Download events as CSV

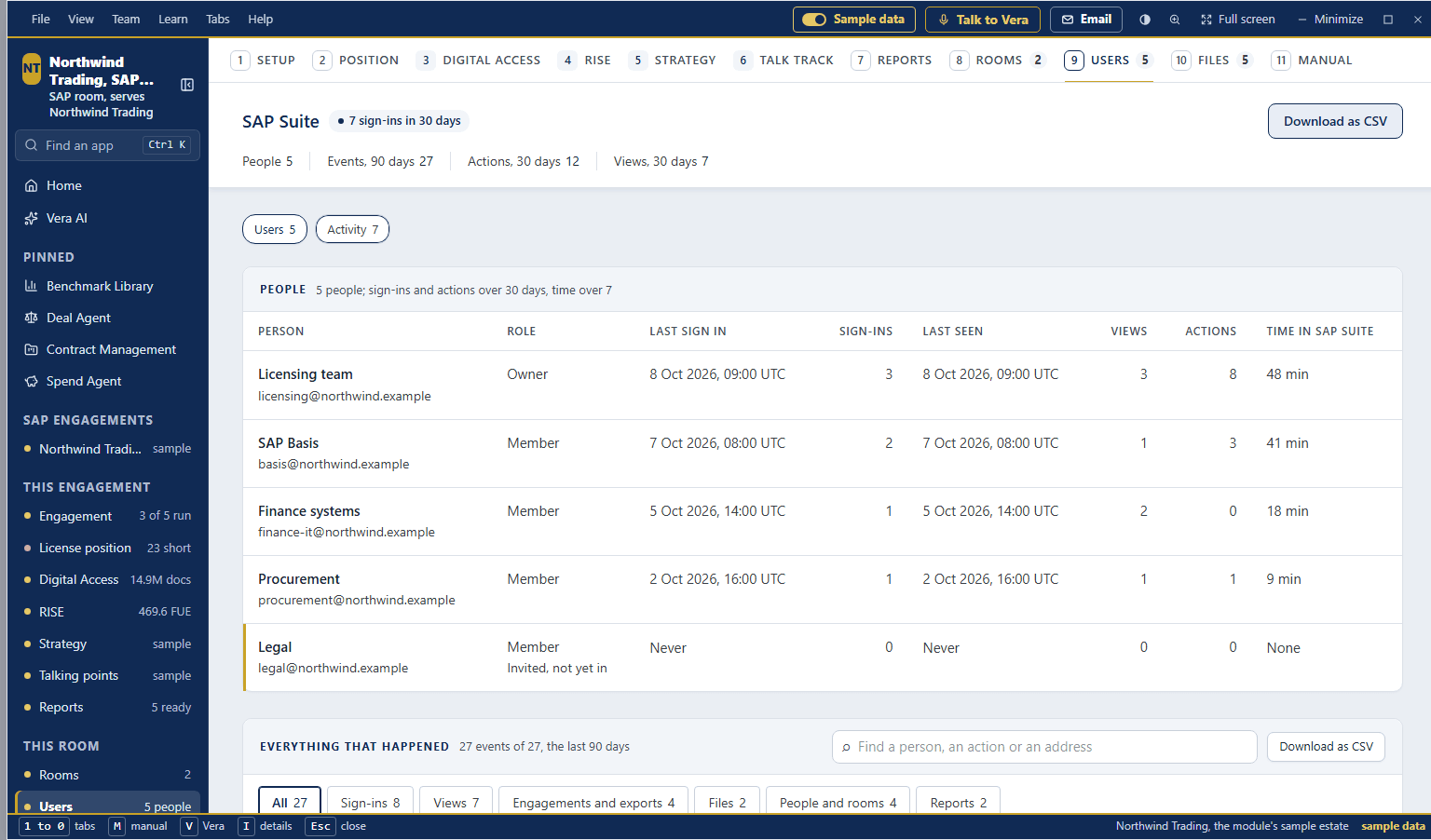1326,747
